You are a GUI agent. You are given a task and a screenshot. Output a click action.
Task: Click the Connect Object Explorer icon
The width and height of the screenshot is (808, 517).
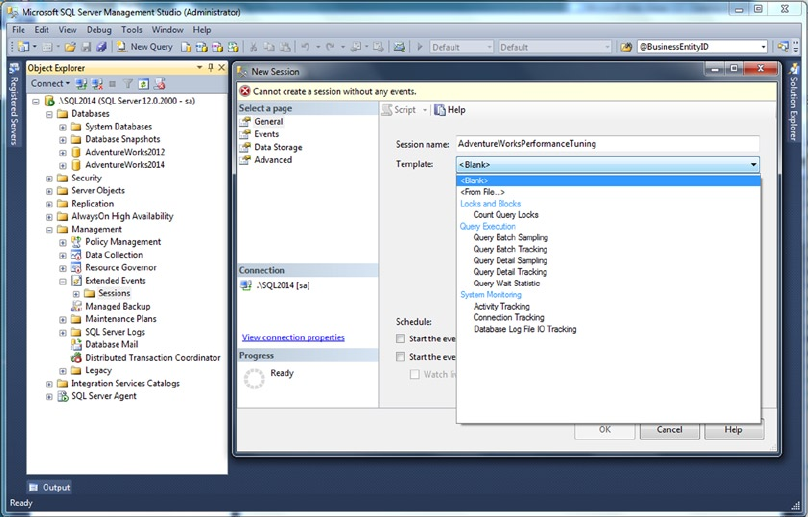click(x=81, y=84)
